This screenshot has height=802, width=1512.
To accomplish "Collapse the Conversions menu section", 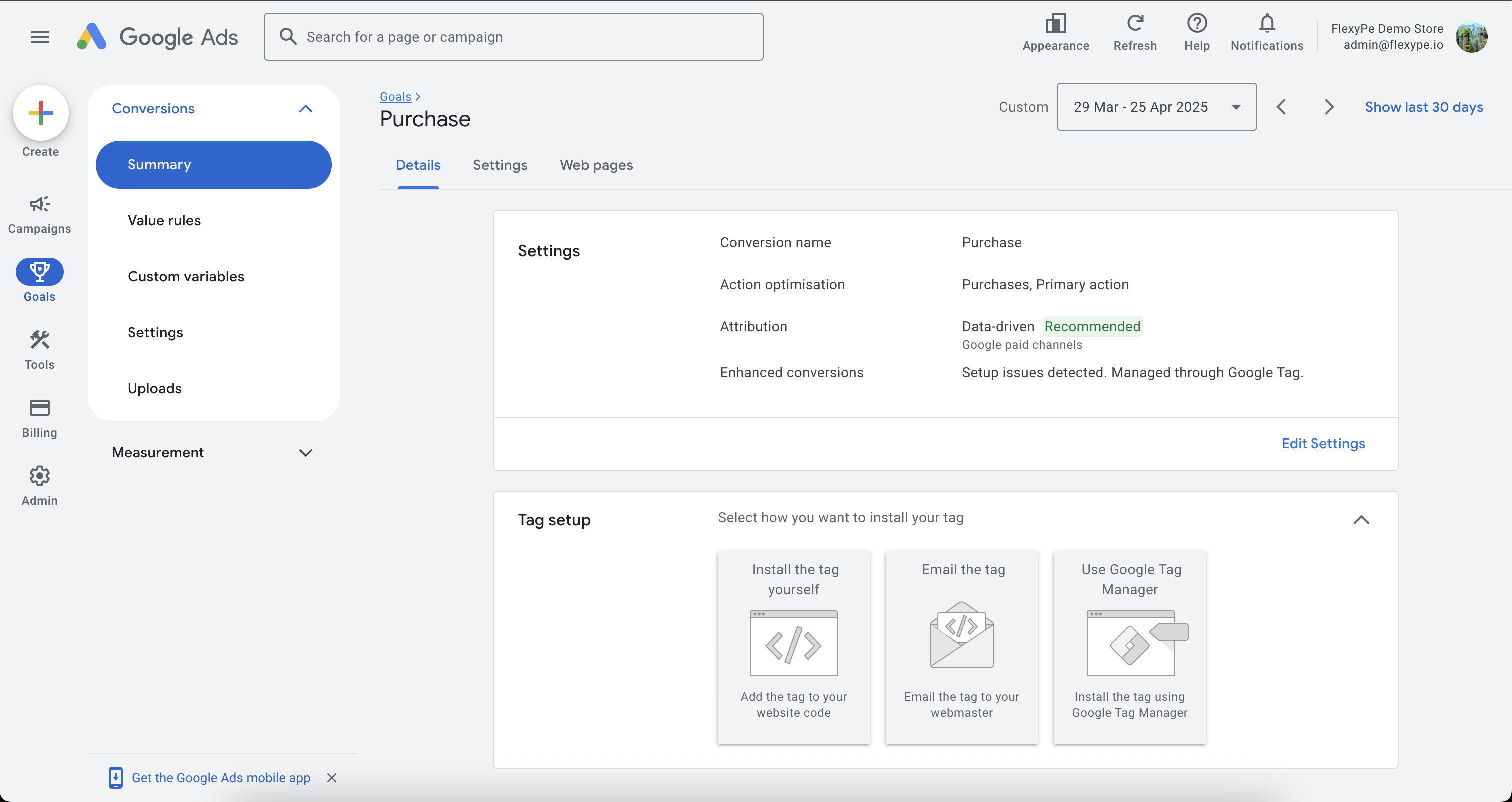I will [x=305, y=108].
